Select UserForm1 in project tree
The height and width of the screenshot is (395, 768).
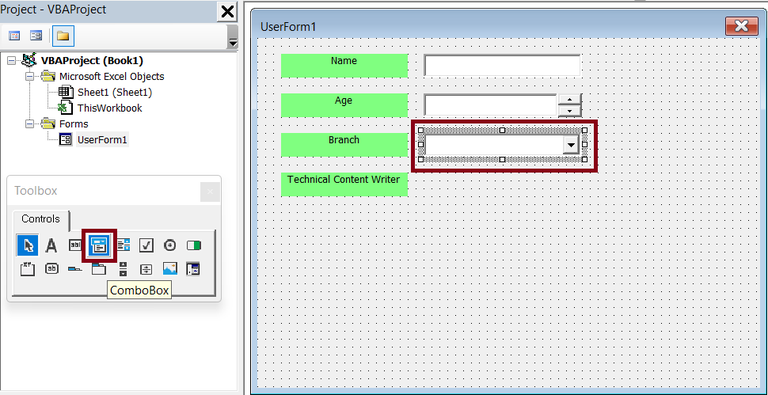[102, 140]
